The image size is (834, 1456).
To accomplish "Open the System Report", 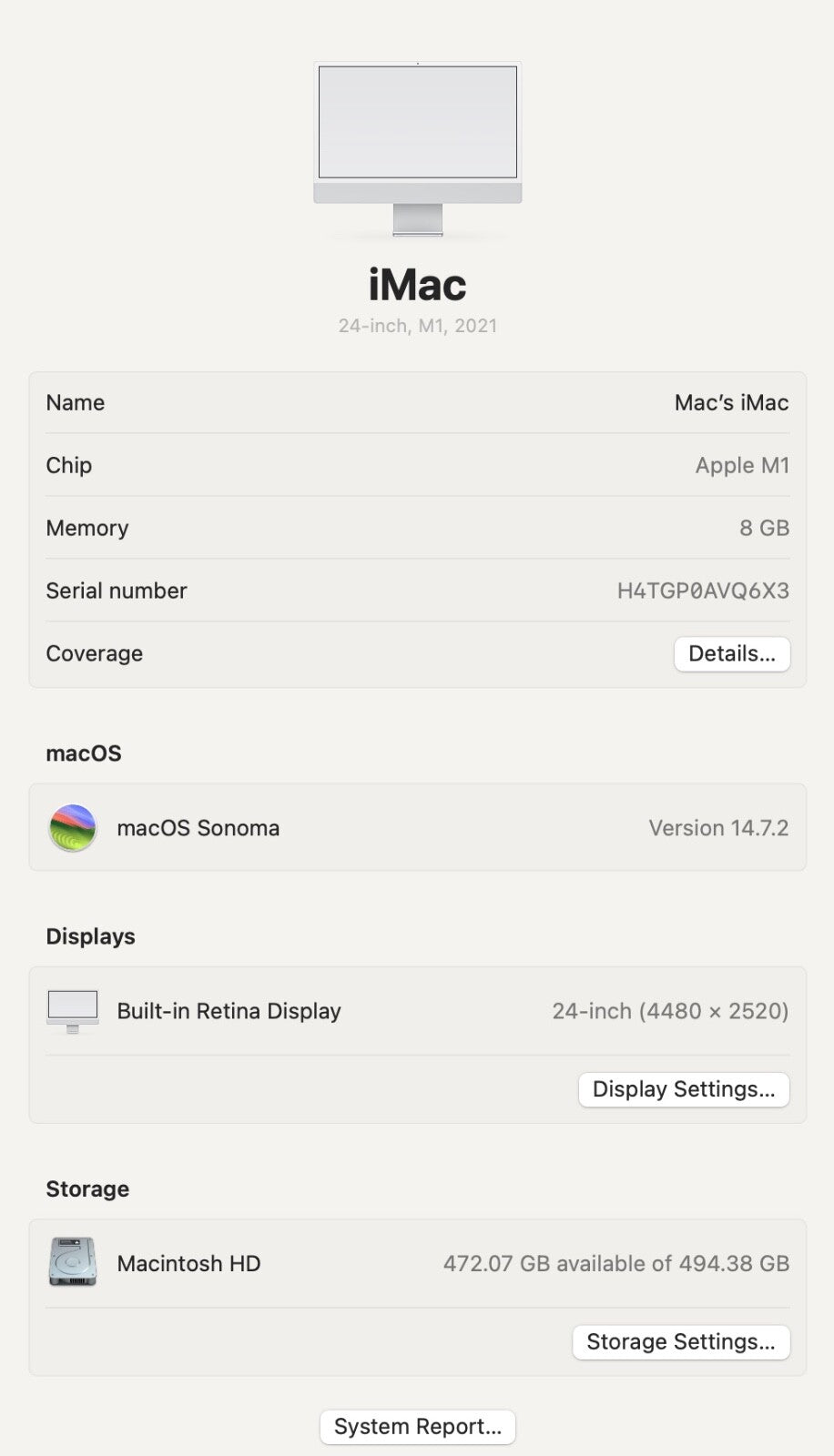I will [418, 1427].
